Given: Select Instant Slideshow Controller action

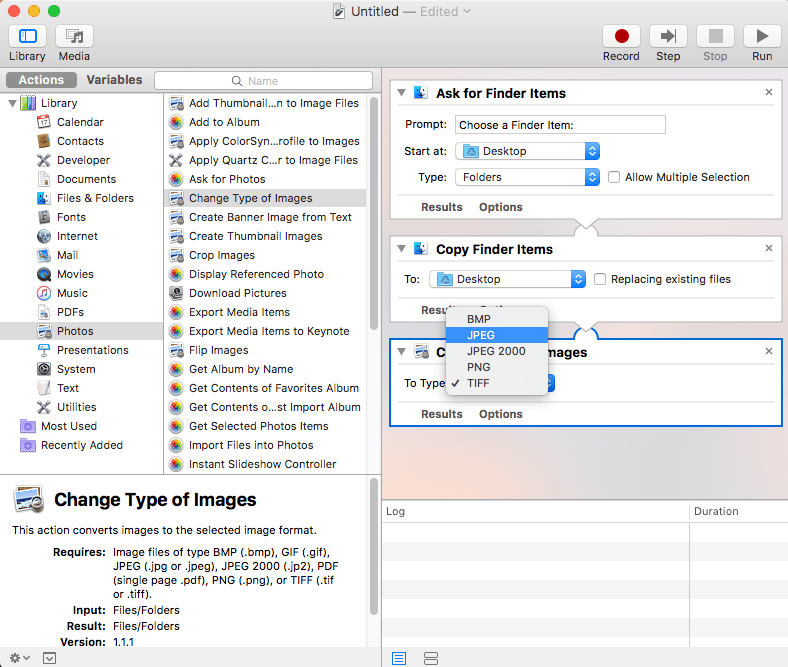Looking at the screenshot, I should pyautogui.click(x=262, y=464).
